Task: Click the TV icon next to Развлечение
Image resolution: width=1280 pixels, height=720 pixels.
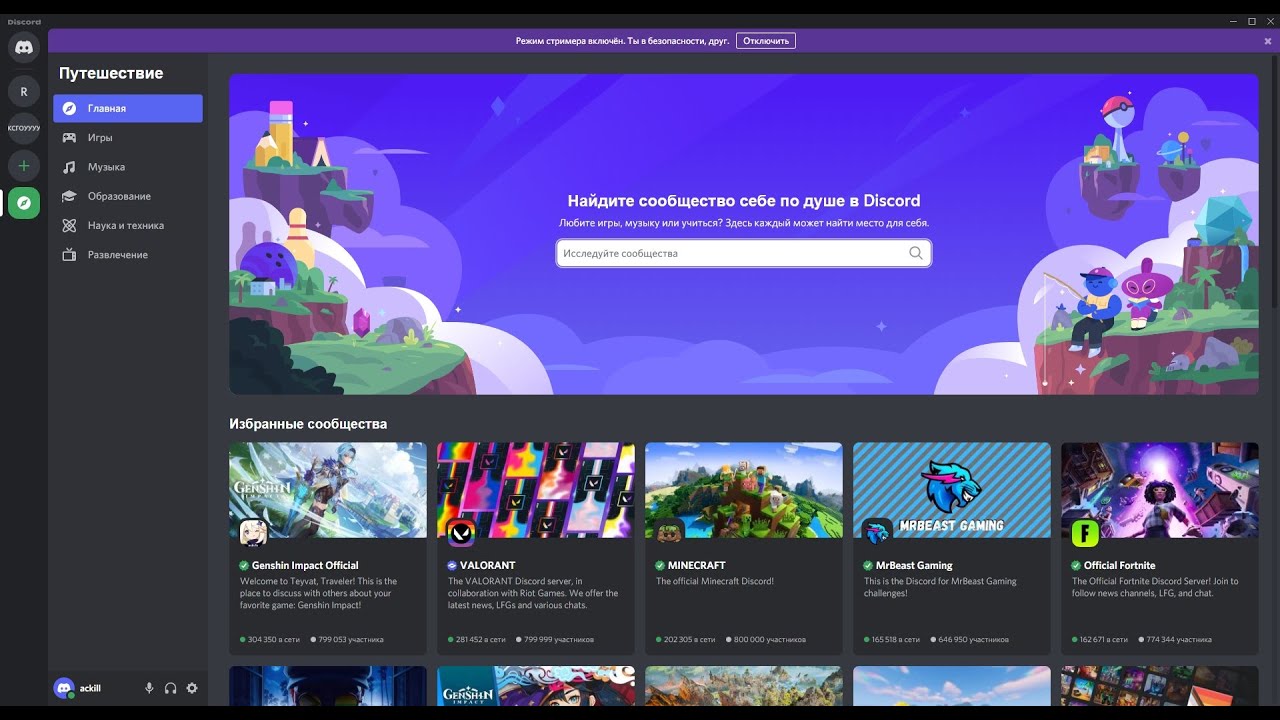Action: coord(69,255)
